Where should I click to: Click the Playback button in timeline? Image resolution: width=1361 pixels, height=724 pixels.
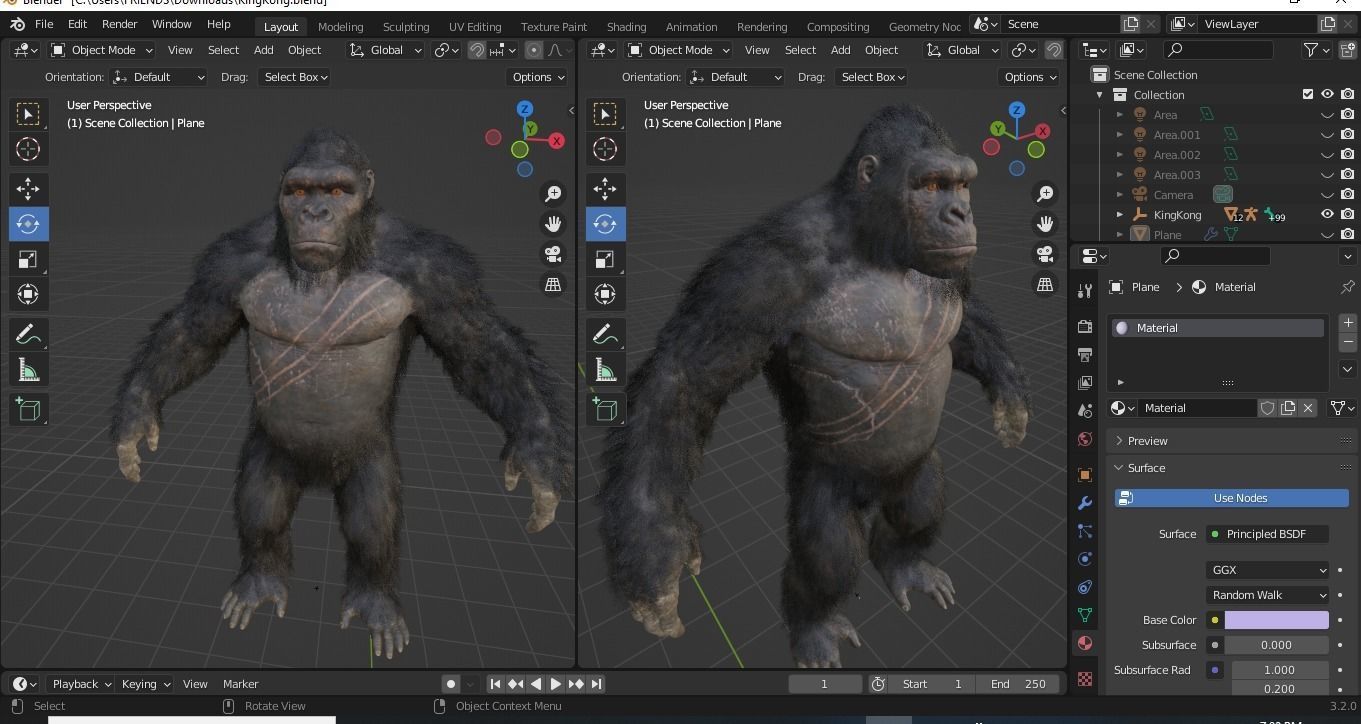tap(82, 684)
